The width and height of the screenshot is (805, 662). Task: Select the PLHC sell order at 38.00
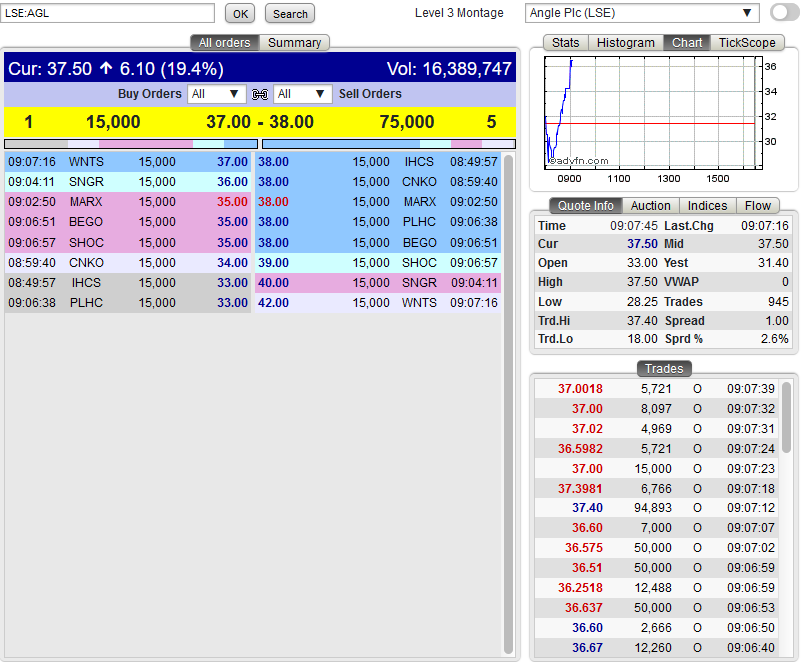378,222
